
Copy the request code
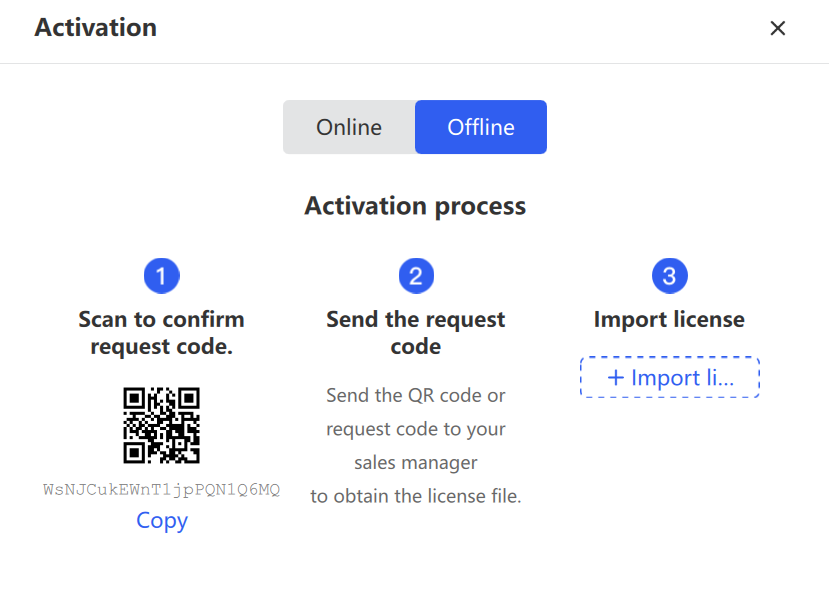162,521
